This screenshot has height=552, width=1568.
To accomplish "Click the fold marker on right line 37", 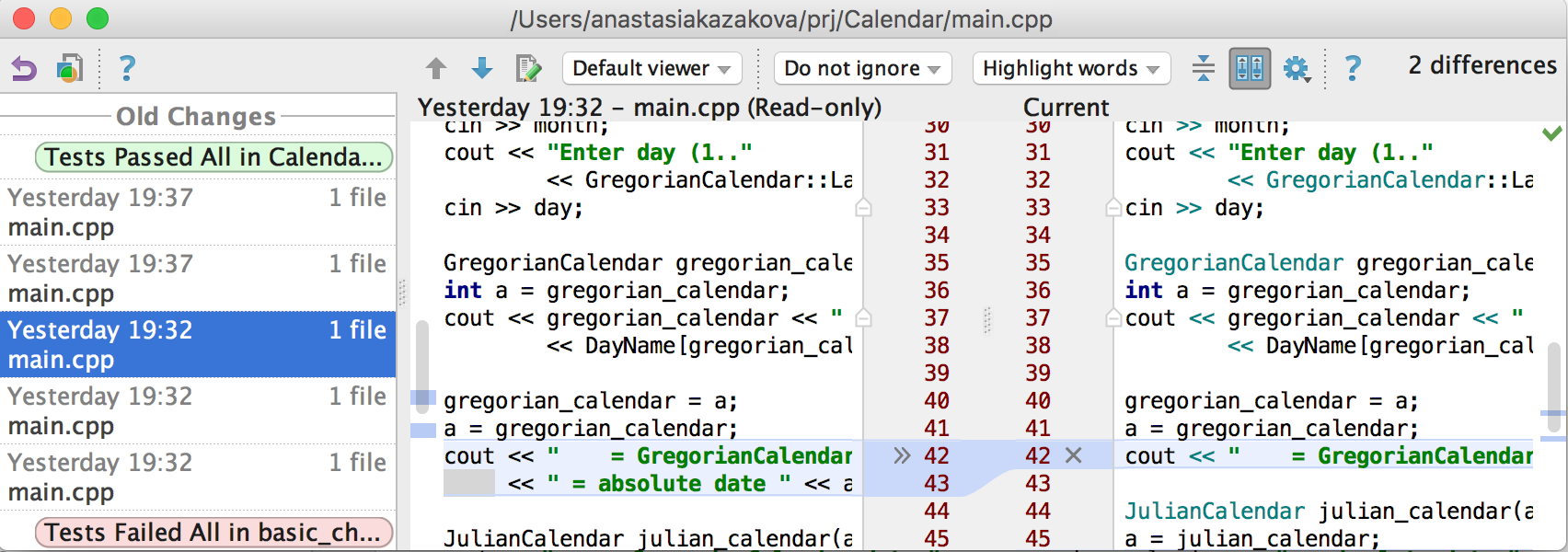I will pyautogui.click(x=1113, y=317).
